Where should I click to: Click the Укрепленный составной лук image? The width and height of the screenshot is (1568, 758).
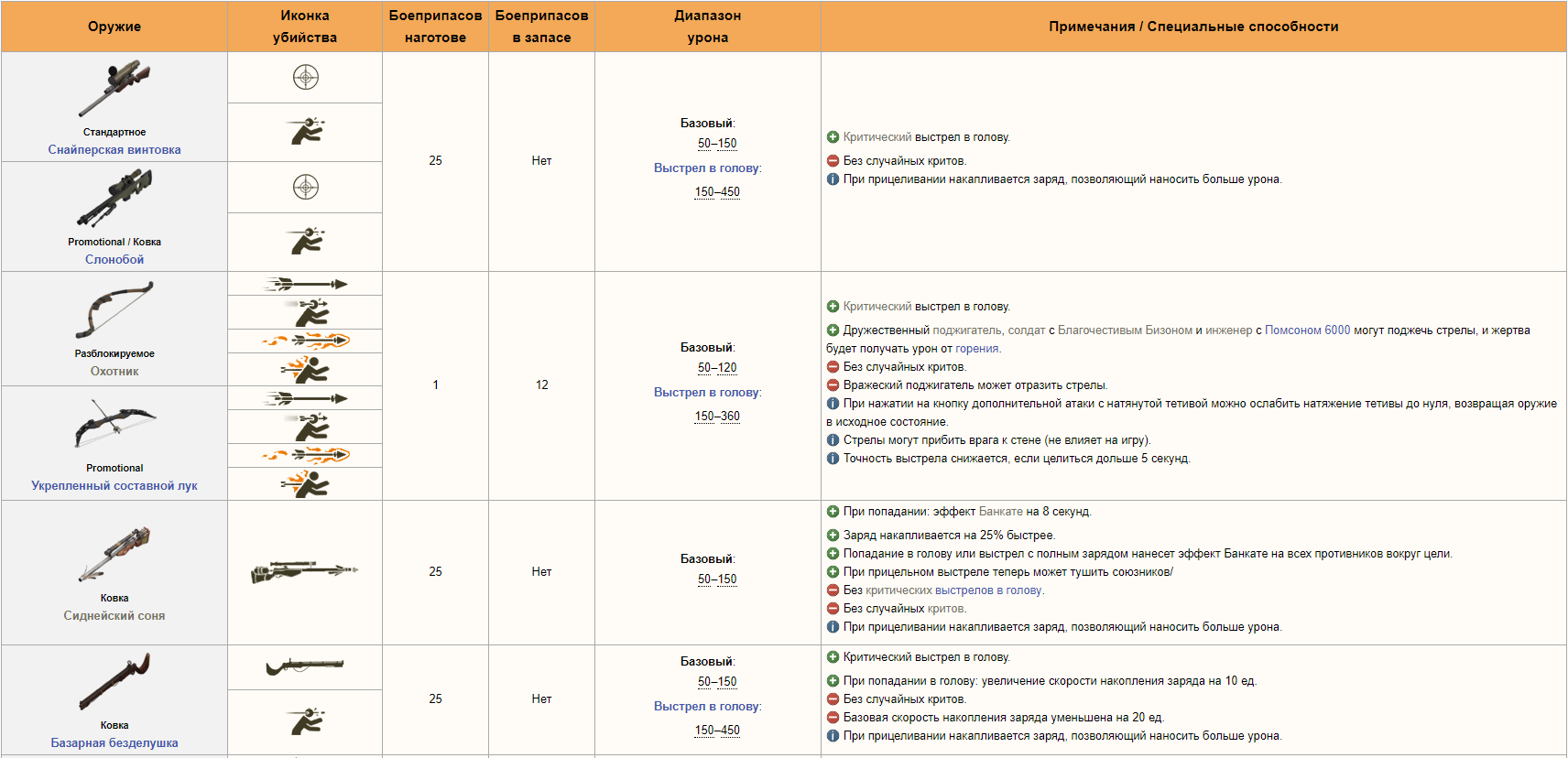point(114,424)
